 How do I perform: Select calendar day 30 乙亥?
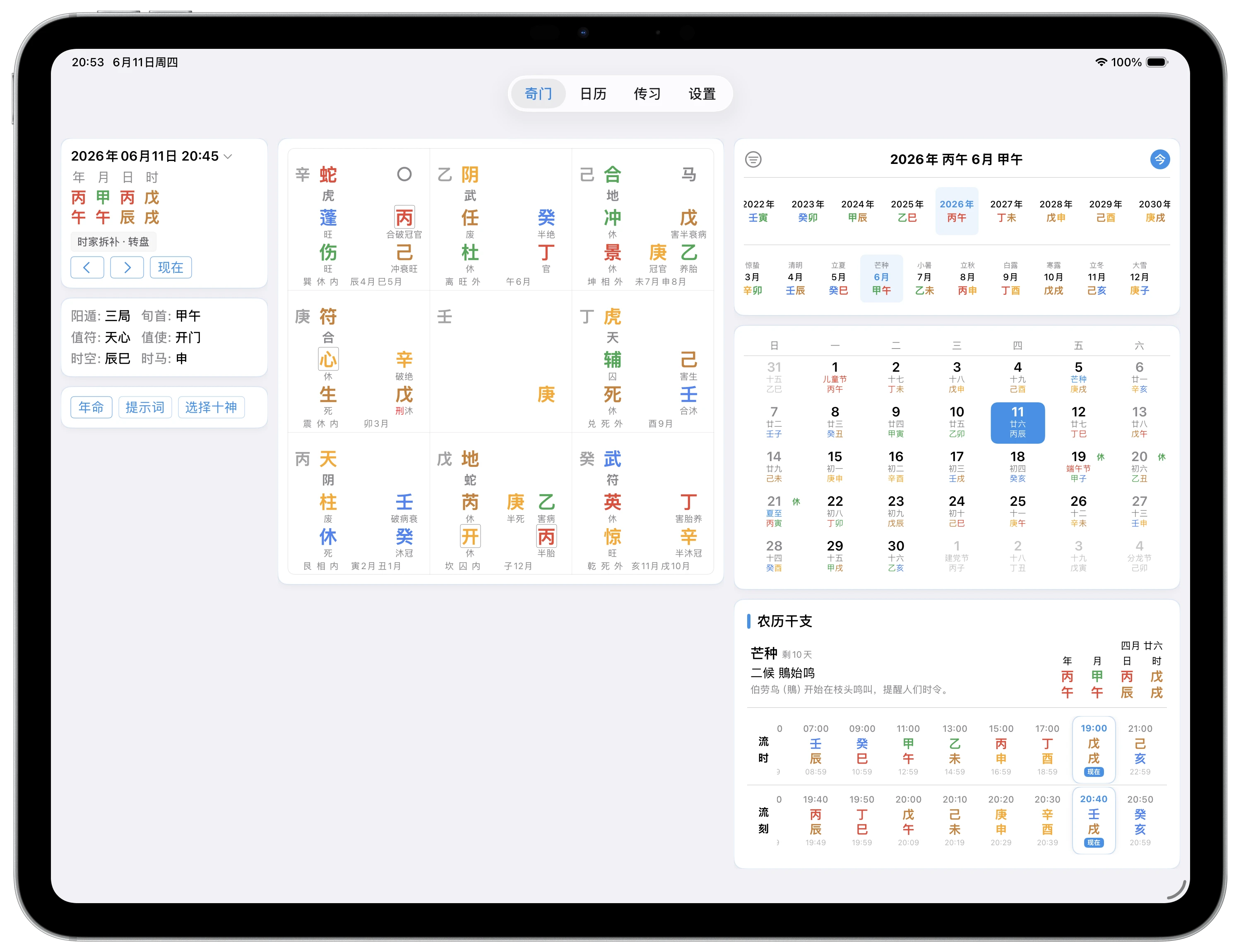[896, 557]
